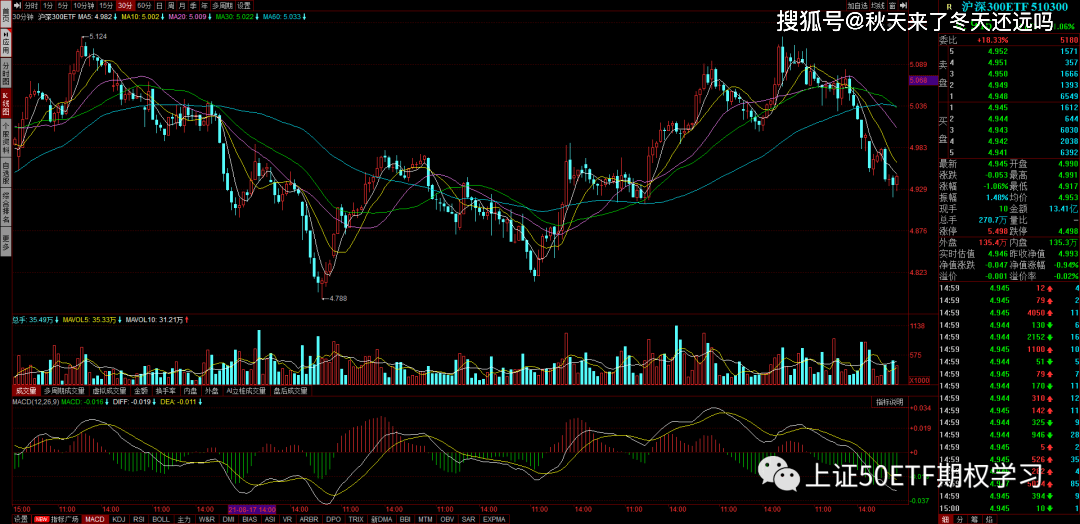Image resolution: width=1080 pixels, height=524 pixels.
Task: Open the 多周期 multi-period option
Action: (x=222, y=5)
